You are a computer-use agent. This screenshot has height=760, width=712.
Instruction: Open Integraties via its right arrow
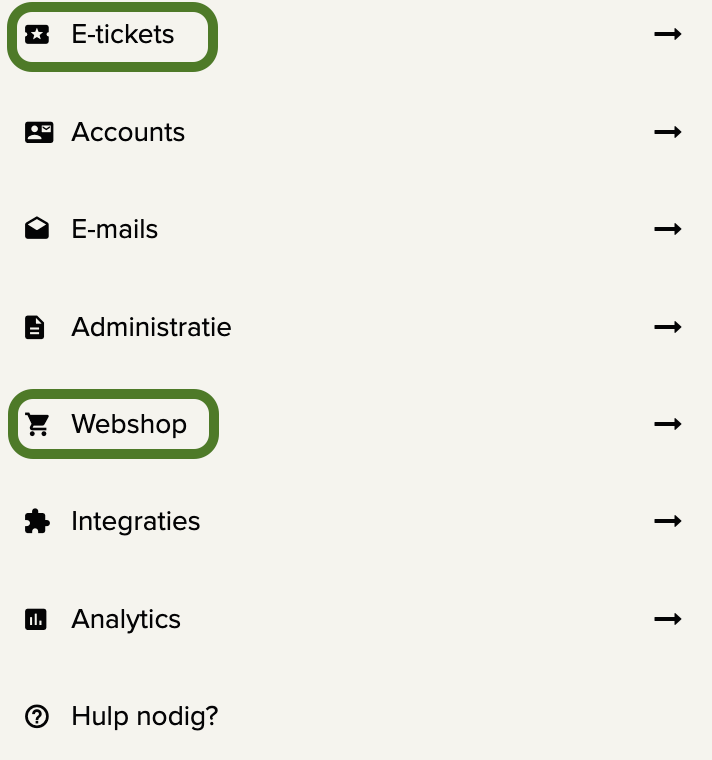(x=668, y=521)
